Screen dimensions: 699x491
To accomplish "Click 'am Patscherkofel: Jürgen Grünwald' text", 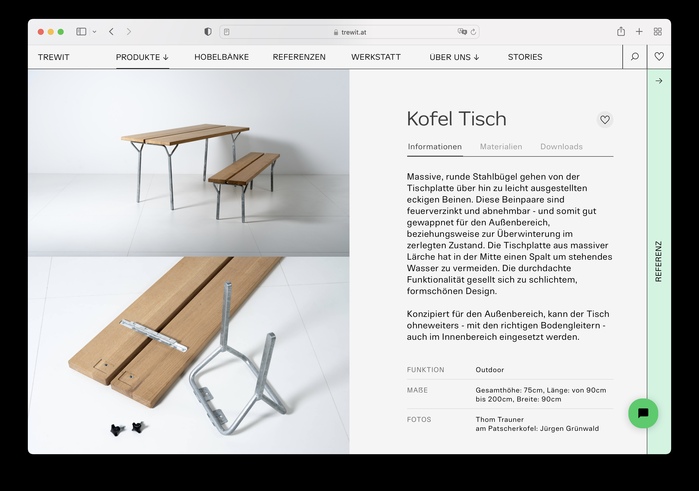I will 537,429.
